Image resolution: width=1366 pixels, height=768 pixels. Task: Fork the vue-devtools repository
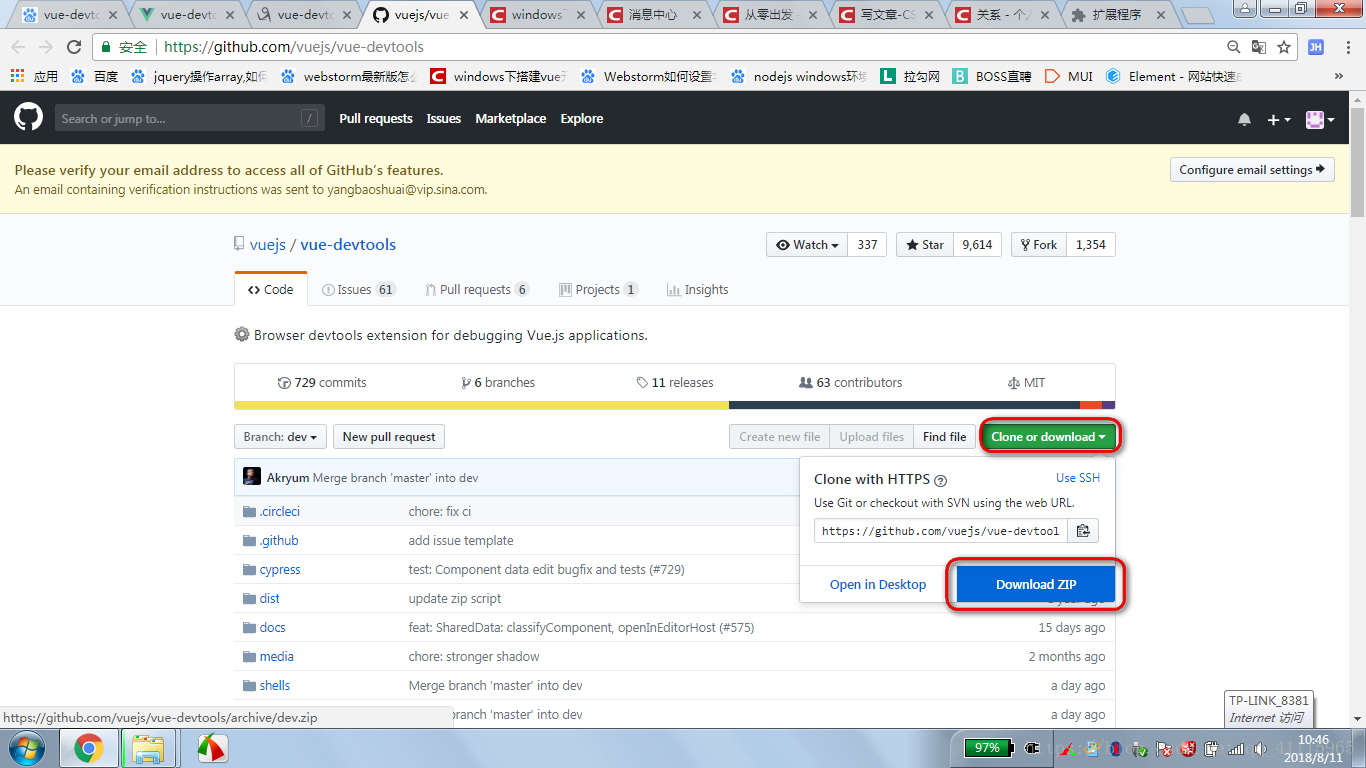coord(1039,245)
